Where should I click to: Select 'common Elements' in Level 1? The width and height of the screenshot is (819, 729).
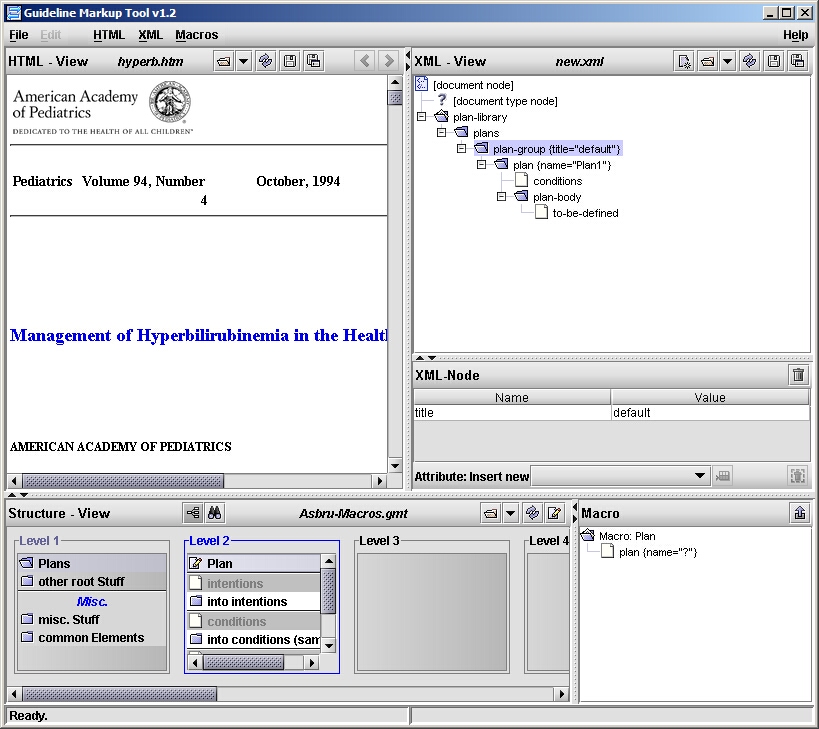click(x=92, y=638)
